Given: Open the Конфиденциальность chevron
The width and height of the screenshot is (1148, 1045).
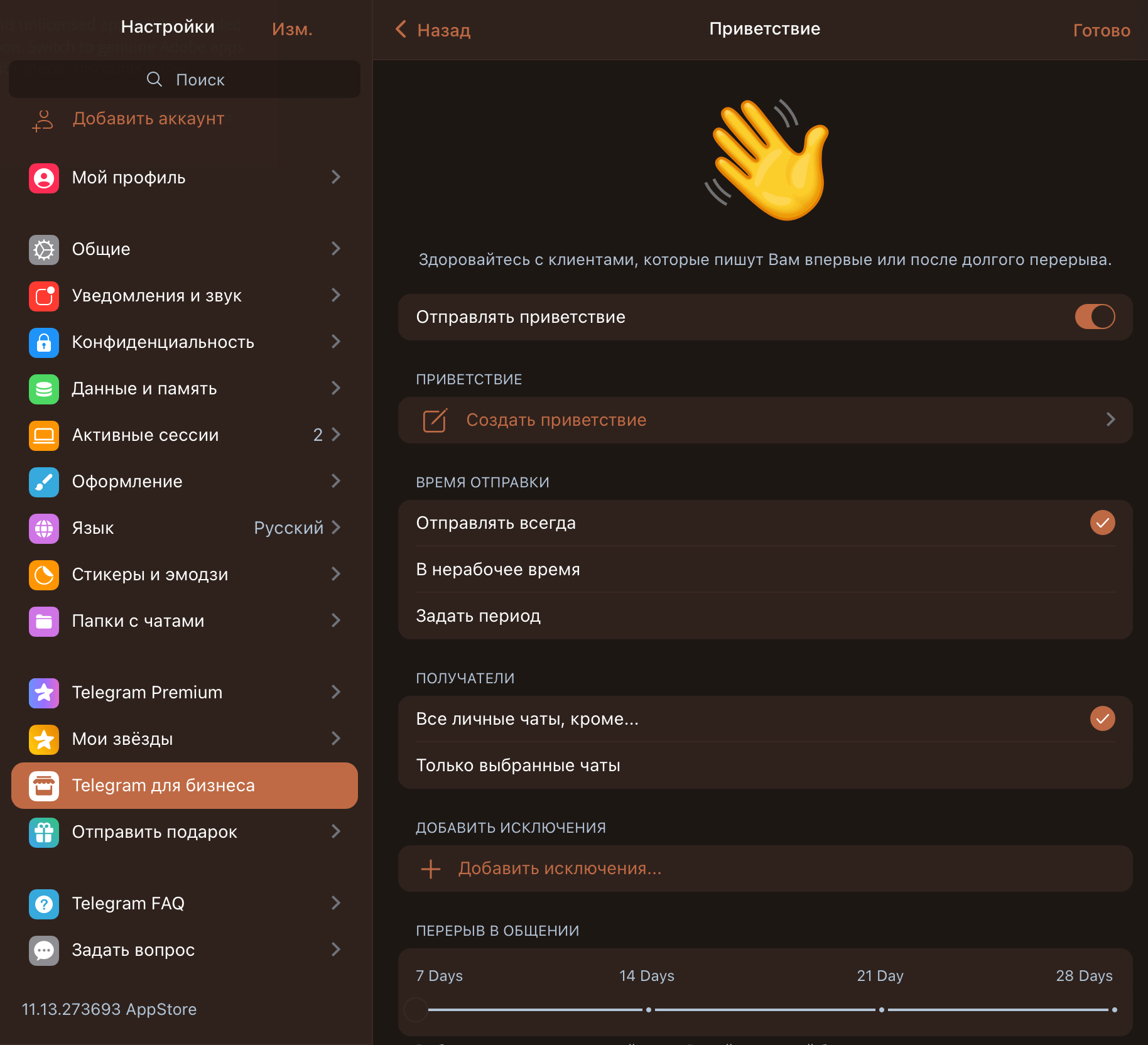Looking at the screenshot, I should pyautogui.click(x=336, y=342).
